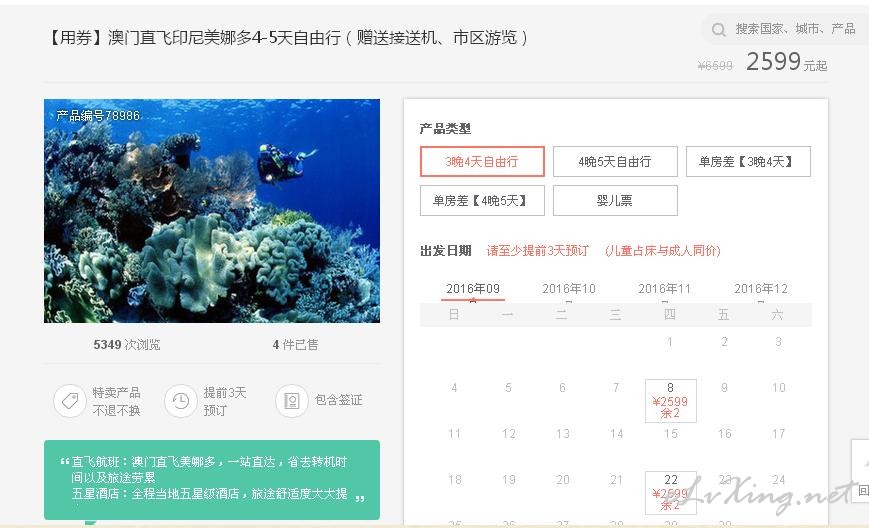Click the 请至少提前3天预订 notice
Image resolution: width=869 pixels, height=528 pixels.
(538, 251)
